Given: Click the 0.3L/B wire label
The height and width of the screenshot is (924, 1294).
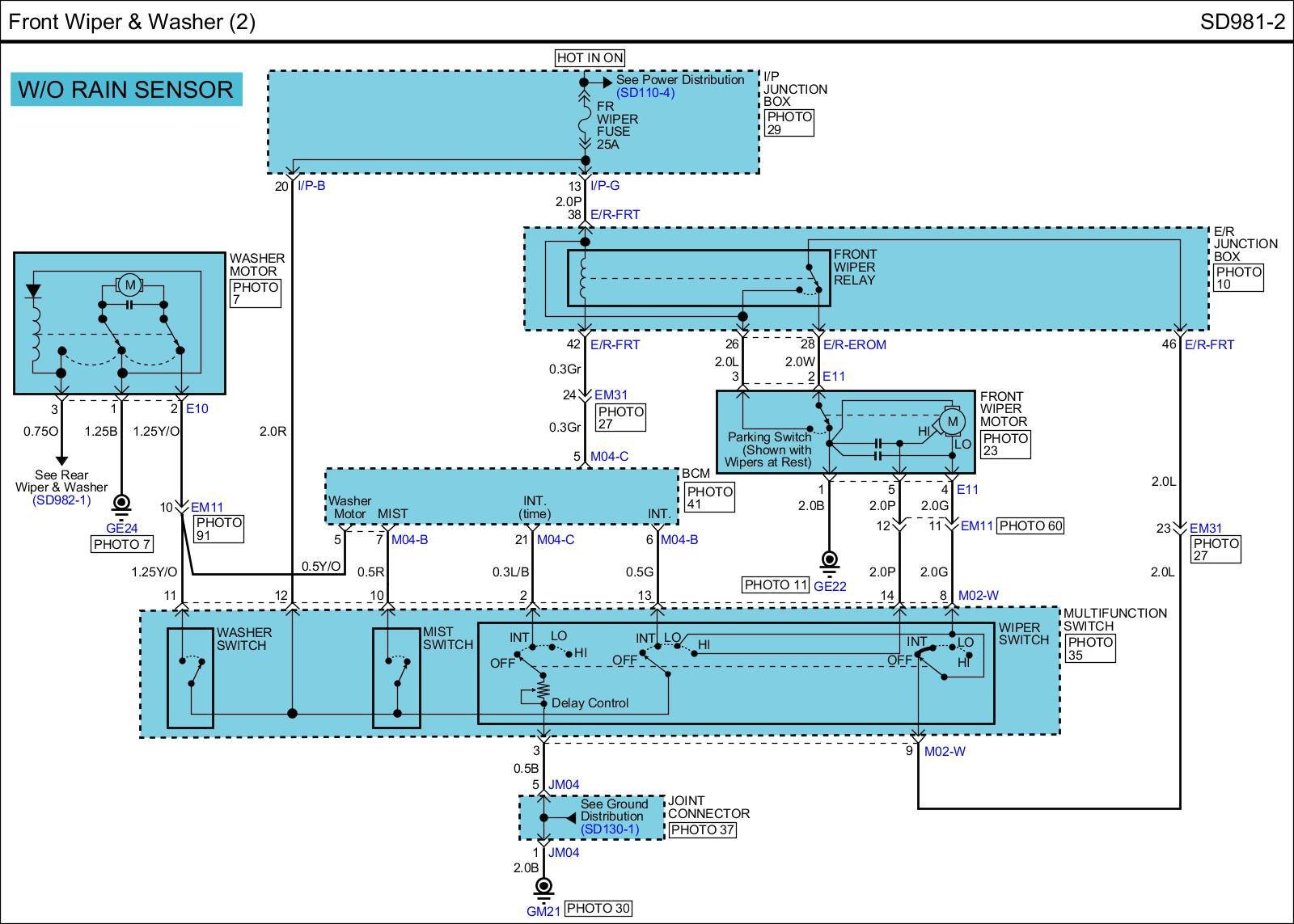Looking at the screenshot, I should [x=511, y=572].
